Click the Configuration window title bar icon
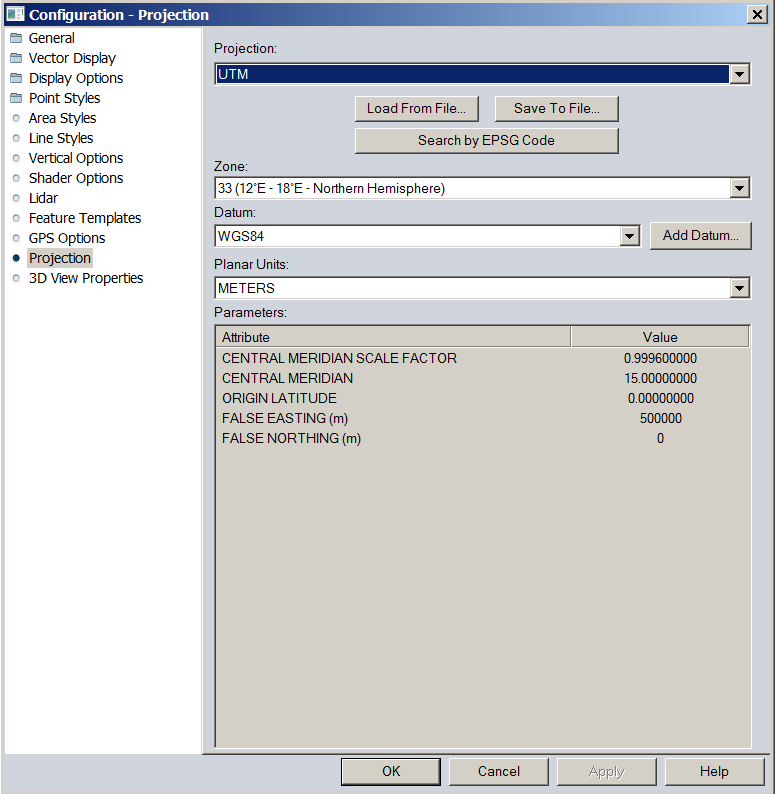The image size is (775, 794). (15, 14)
